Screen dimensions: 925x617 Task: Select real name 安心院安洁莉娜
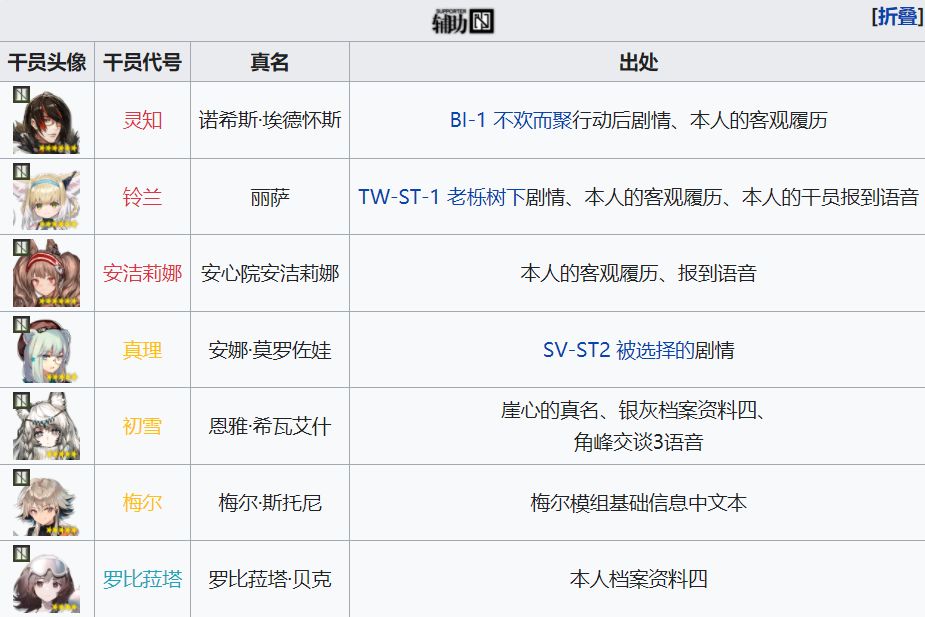[x=270, y=274]
